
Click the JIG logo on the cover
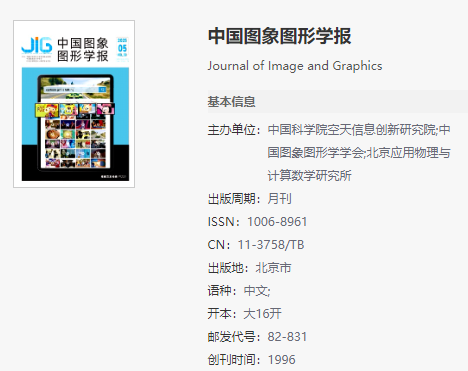coord(37,45)
